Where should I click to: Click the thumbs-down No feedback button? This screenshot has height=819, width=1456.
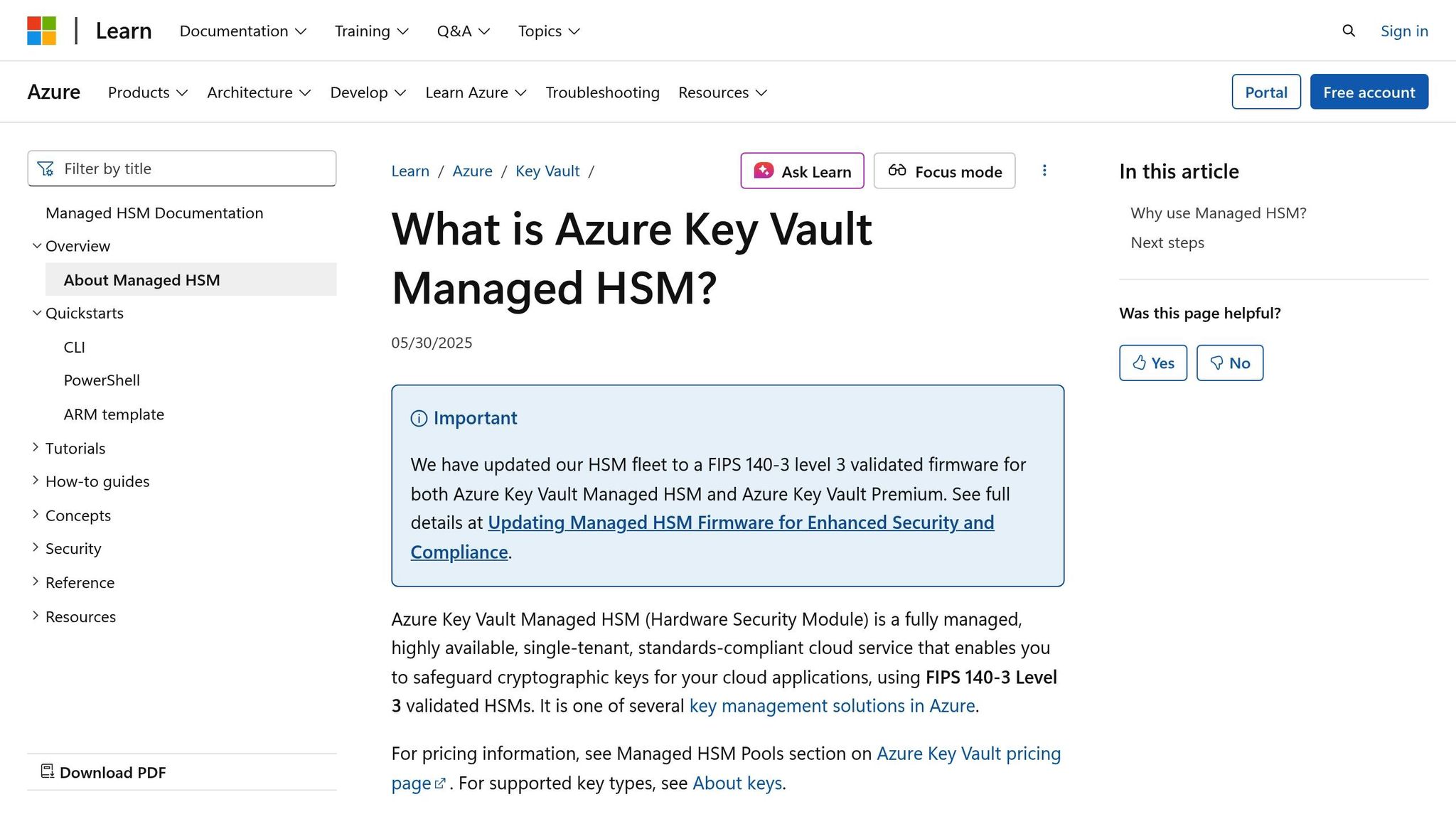pyautogui.click(x=1229, y=363)
